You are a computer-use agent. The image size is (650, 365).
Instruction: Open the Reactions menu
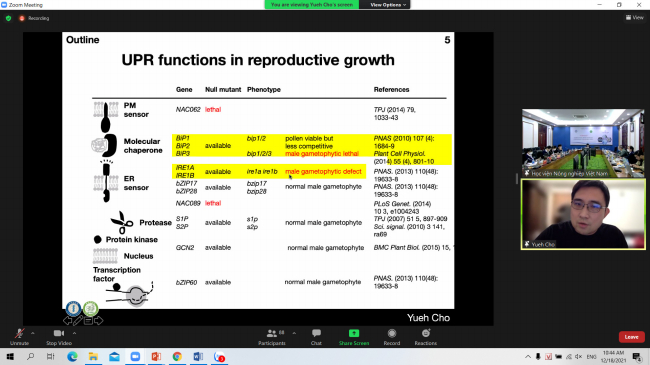[426, 336]
